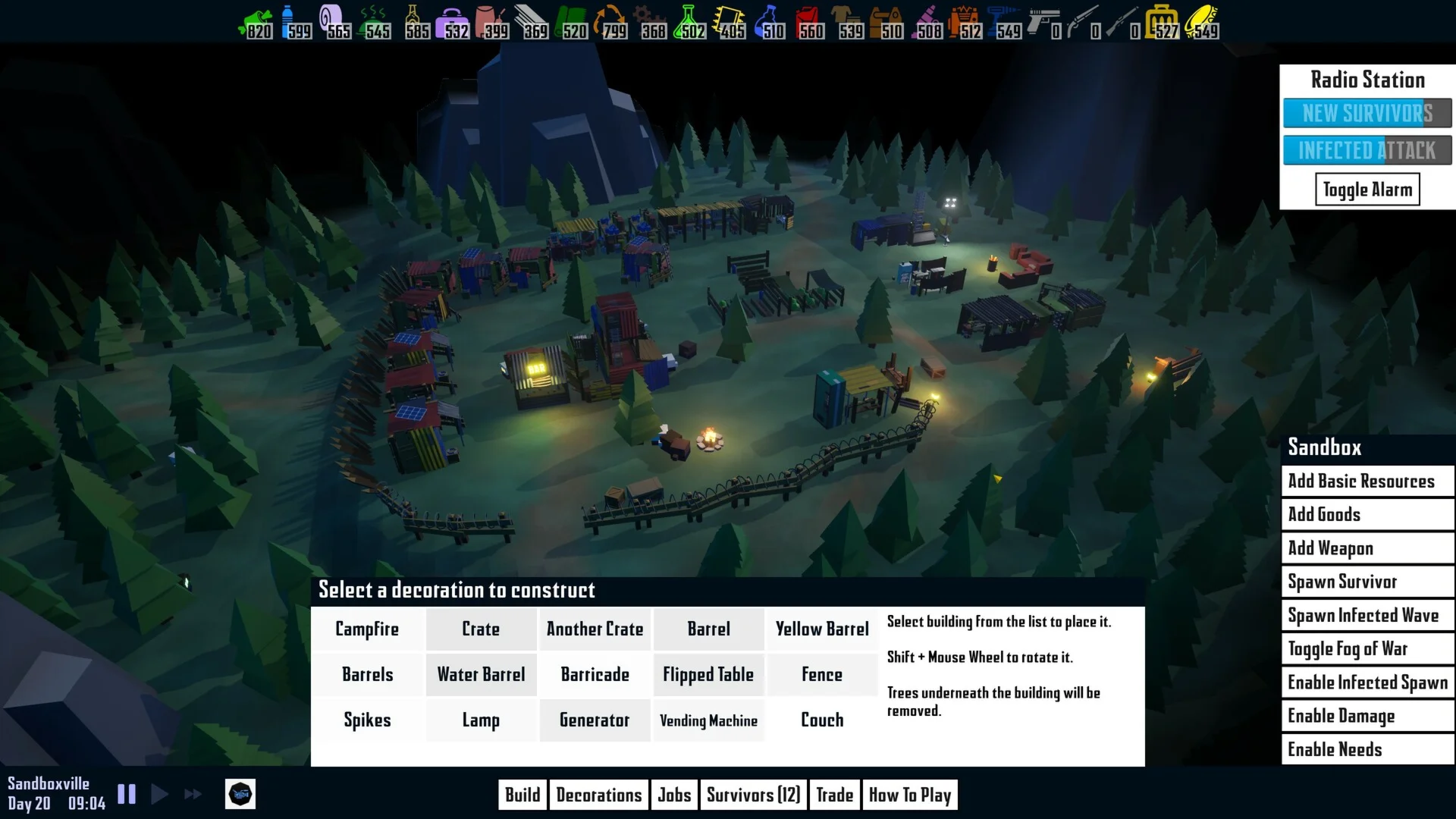1456x819 pixels.
Task: Click the pistol weapon icon
Action: (1043, 21)
